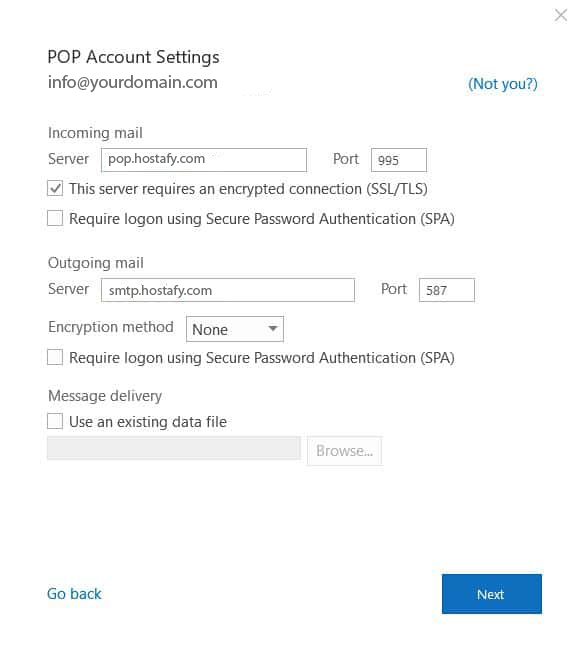Expand the encryption dropdown arrow

[x=273, y=329]
